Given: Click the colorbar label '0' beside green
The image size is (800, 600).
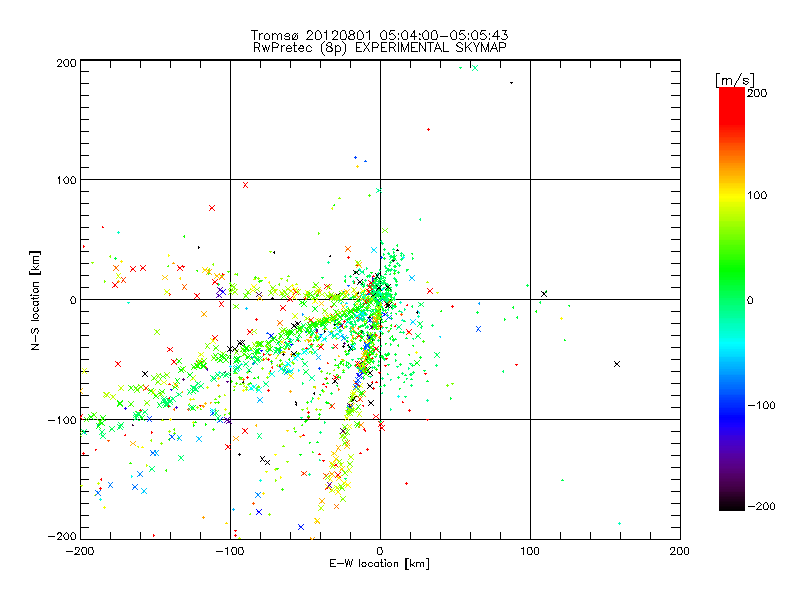Looking at the screenshot, I should click(750, 300).
